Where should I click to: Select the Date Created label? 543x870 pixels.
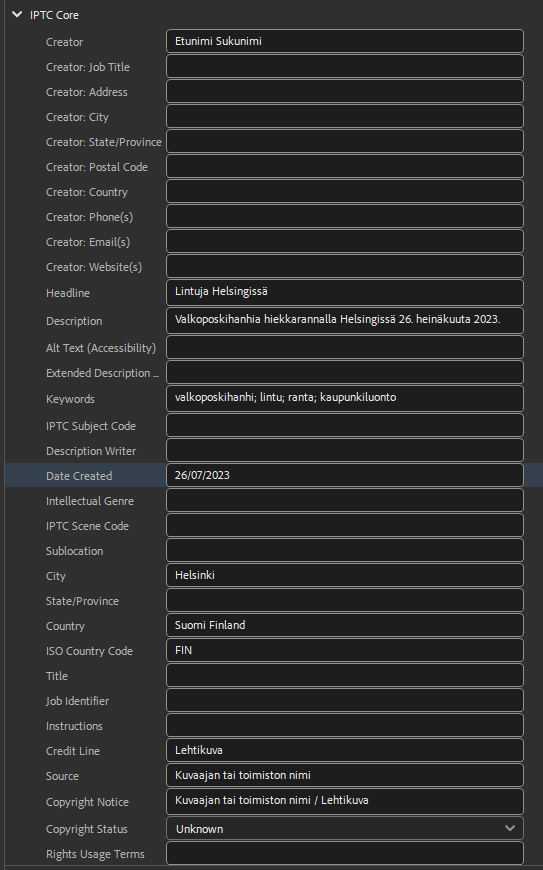79,476
